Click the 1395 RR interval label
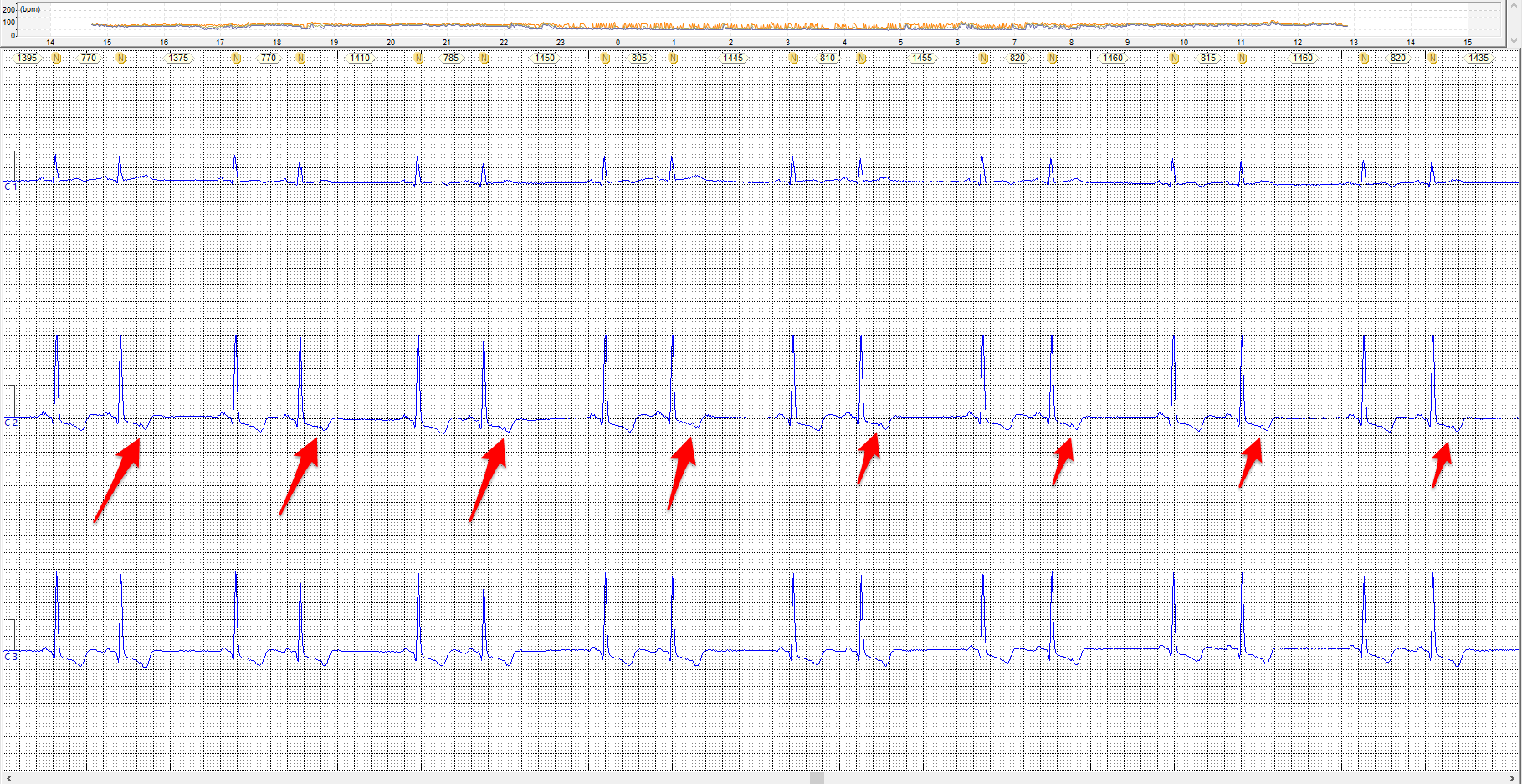This screenshot has height=784, width=1522. (x=27, y=58)
